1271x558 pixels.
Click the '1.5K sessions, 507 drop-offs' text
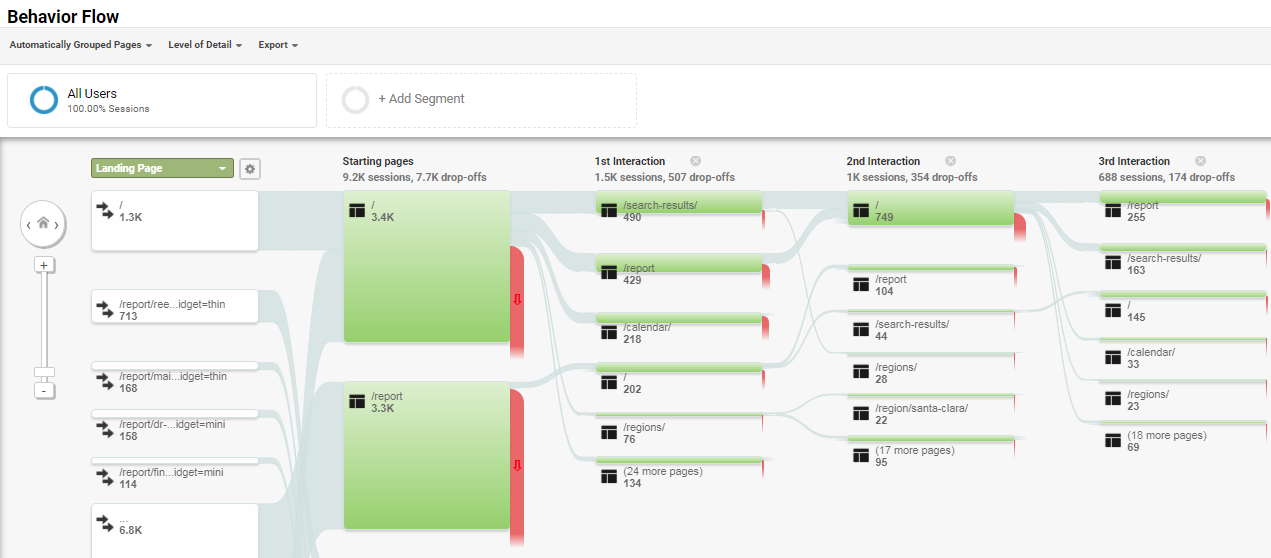pyautogui.click(x=665, y=177)
